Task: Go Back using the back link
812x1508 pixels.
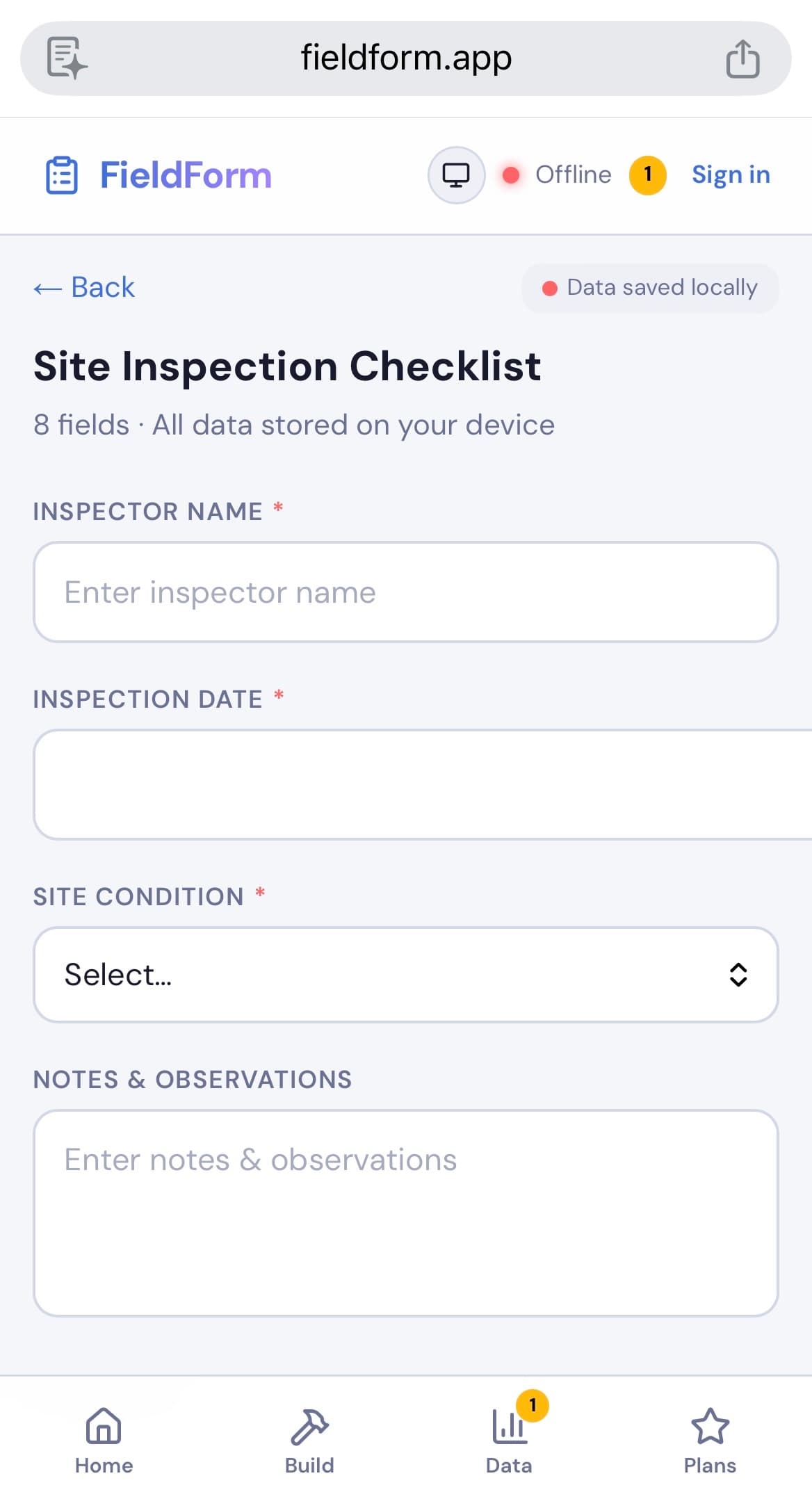Action: [83, 287]
